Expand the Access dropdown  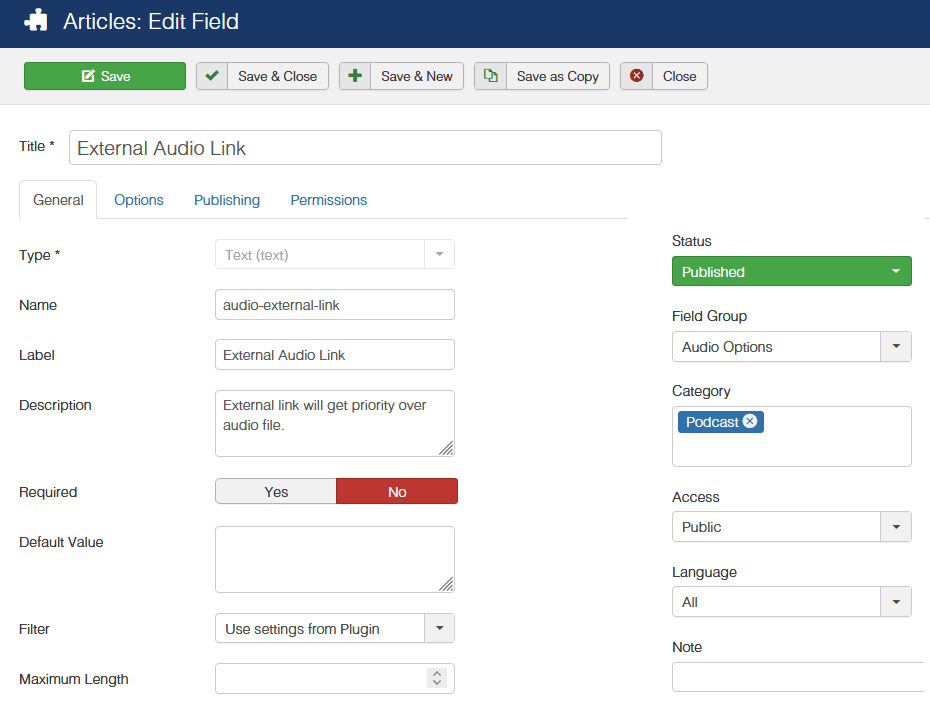[895, 527]
